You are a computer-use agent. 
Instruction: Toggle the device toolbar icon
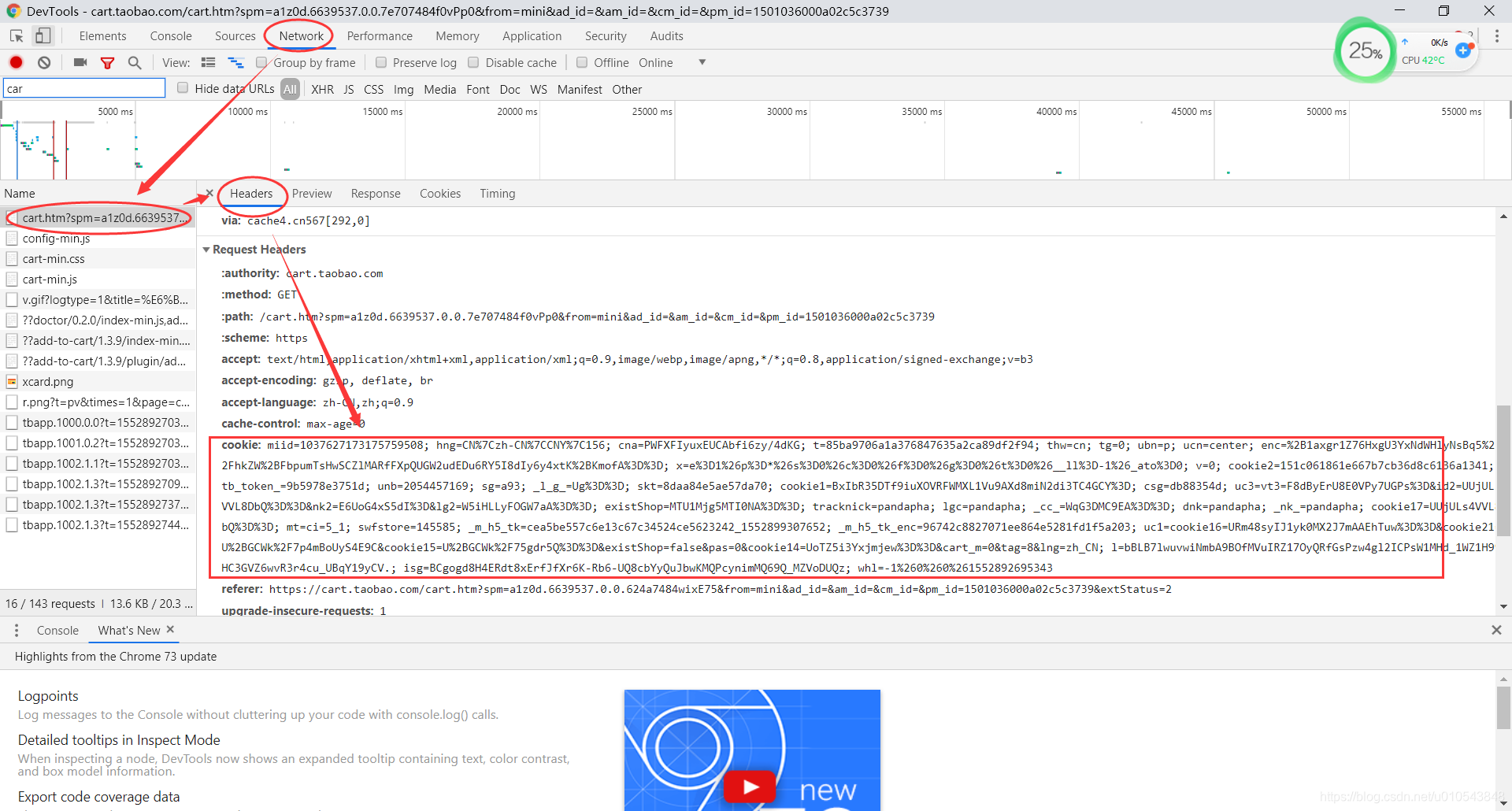click(x=43, y=36)
